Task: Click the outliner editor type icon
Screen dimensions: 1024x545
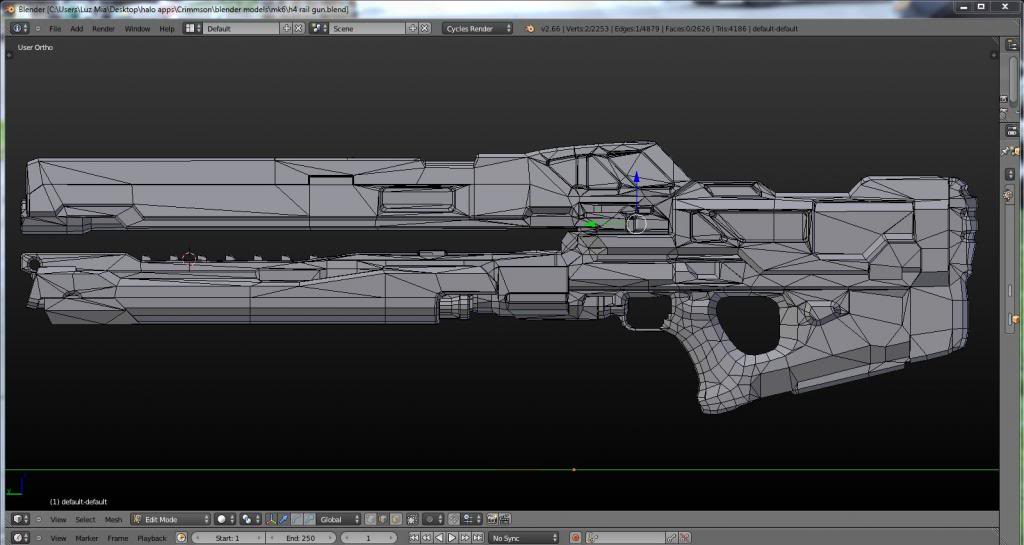Action: point(1012,46)
